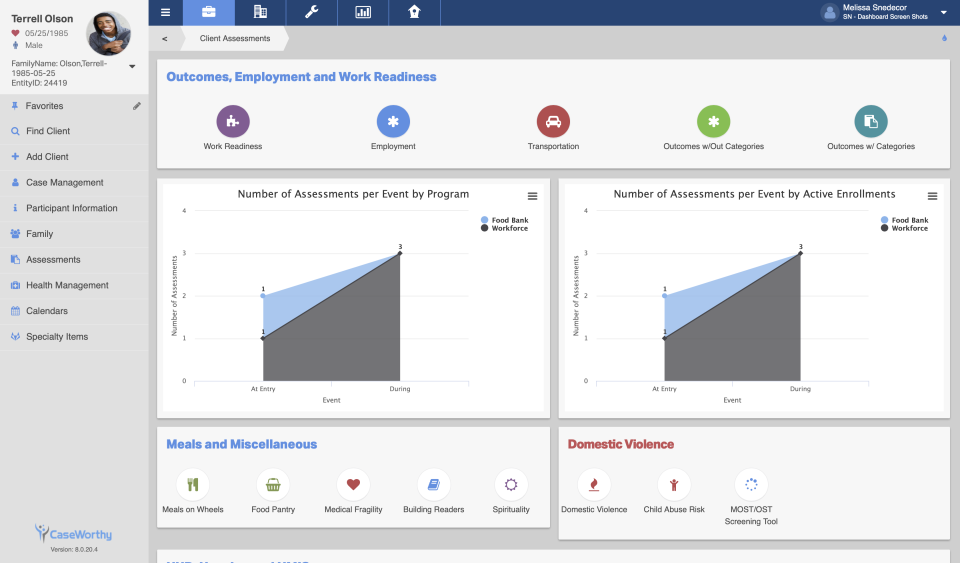
Task: Open Health Management in the sidebar
Action: 73,285
